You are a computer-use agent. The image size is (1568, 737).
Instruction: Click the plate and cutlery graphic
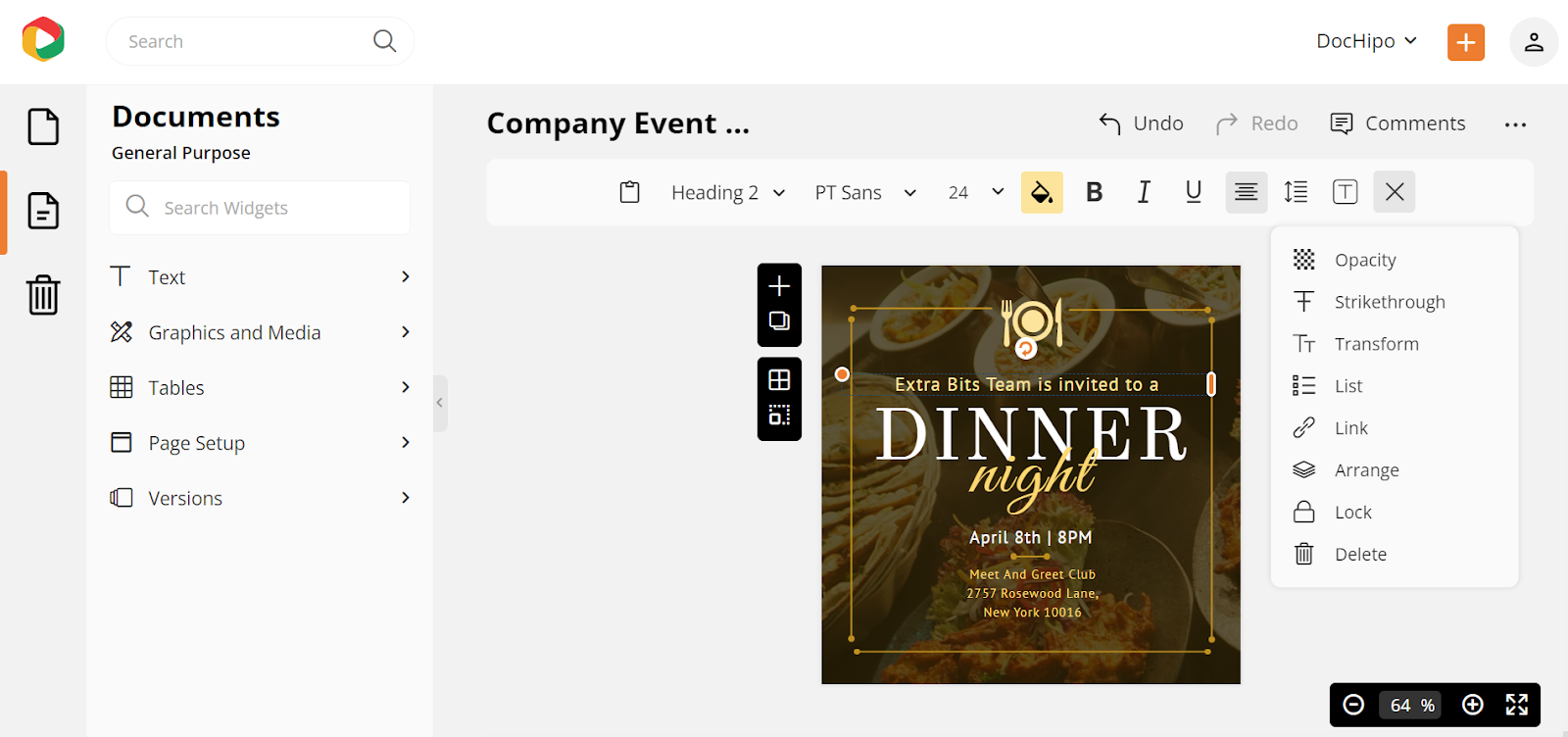[x=1032, y=321]
